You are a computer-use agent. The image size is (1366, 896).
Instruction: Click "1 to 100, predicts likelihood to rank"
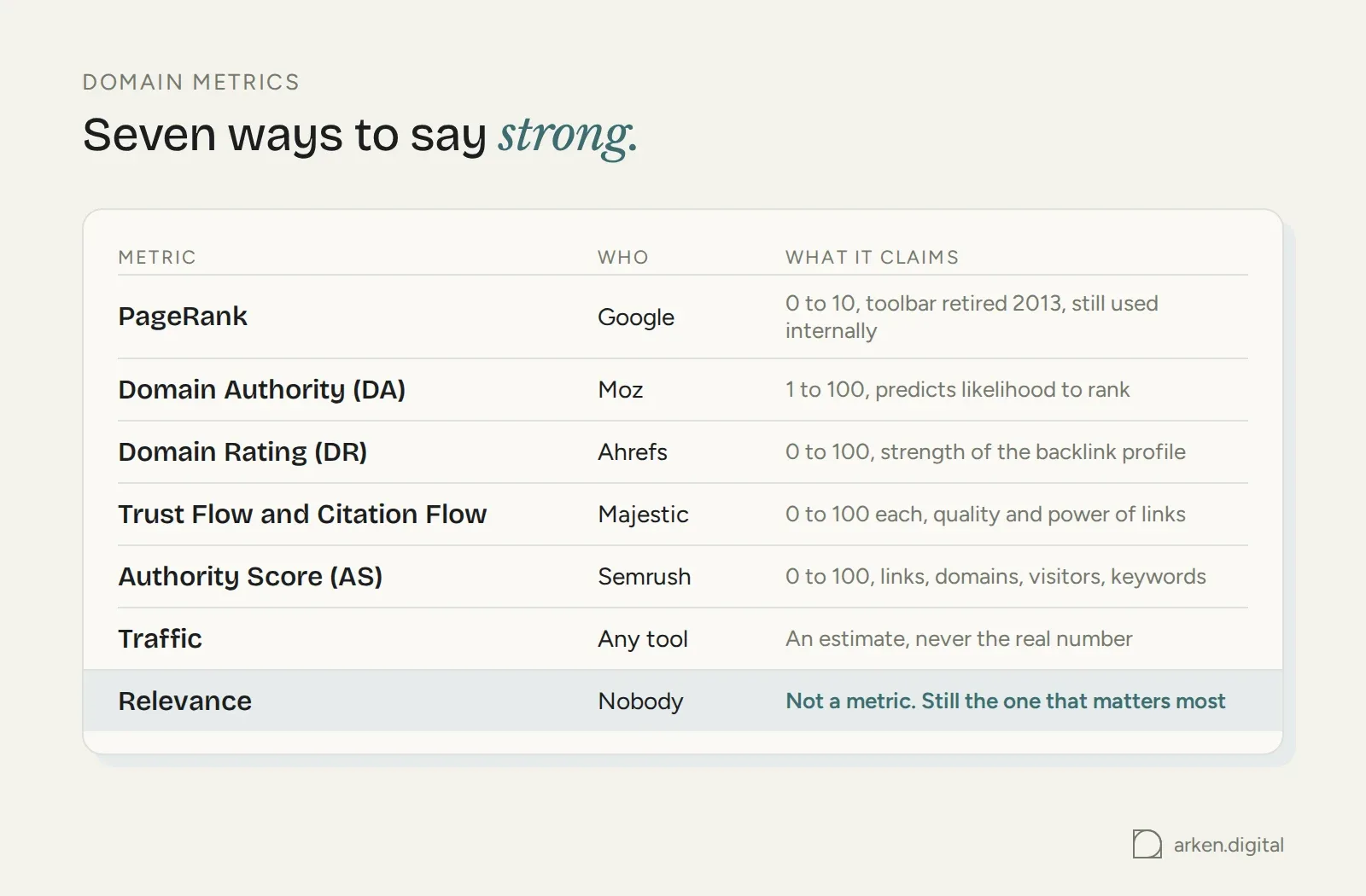(x=957, y=390)
